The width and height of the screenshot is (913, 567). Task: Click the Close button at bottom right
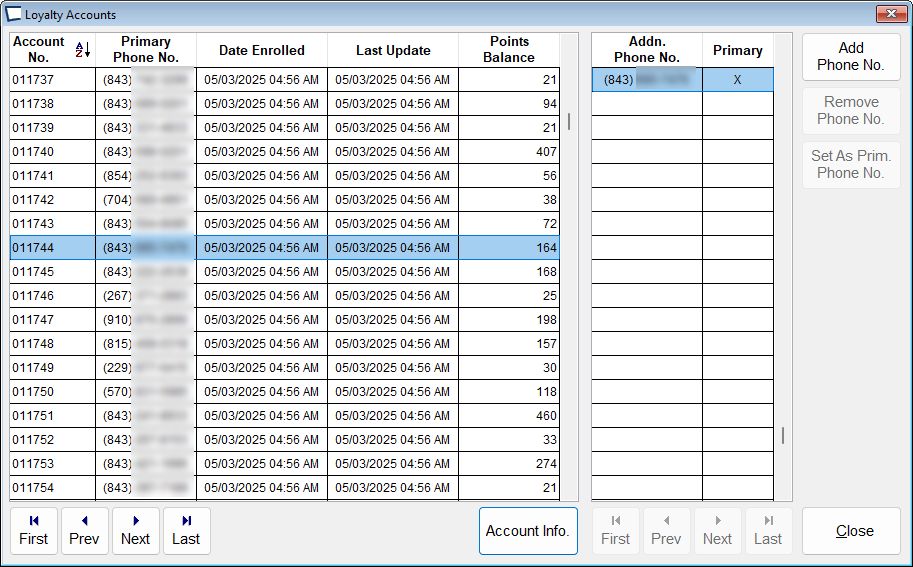tap(853, 530)
